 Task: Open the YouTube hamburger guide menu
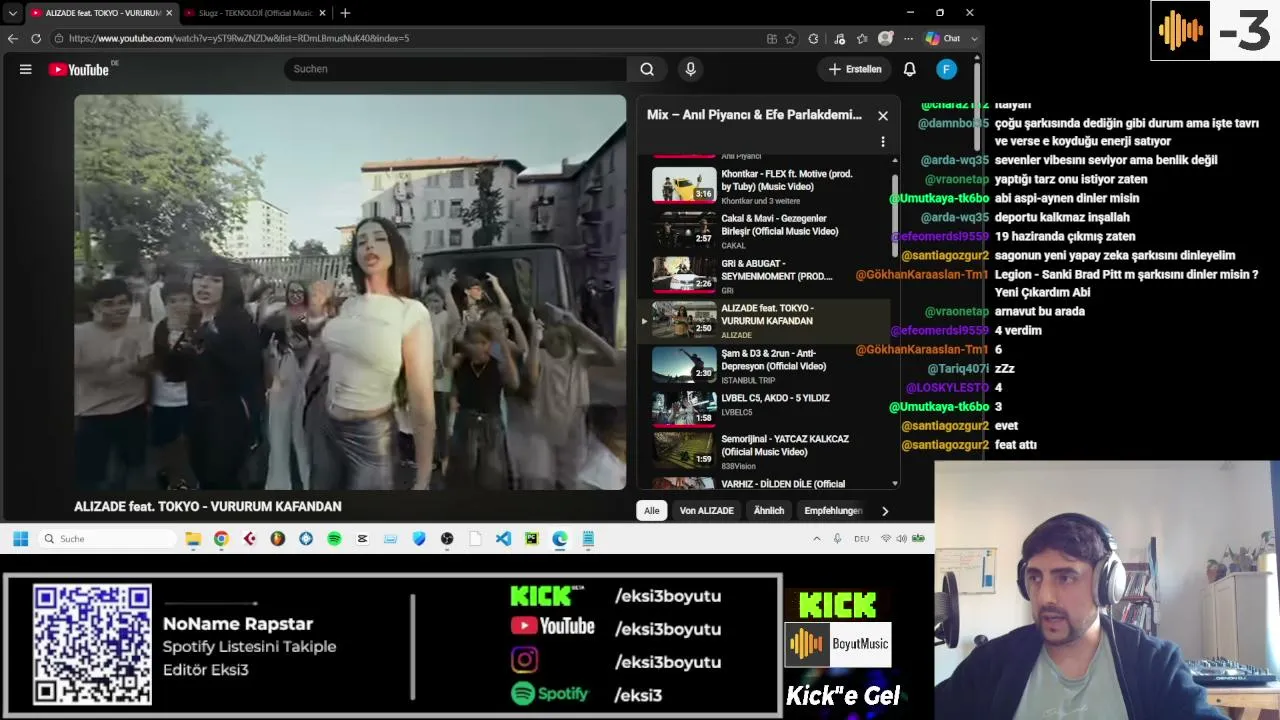click(26, 69)
